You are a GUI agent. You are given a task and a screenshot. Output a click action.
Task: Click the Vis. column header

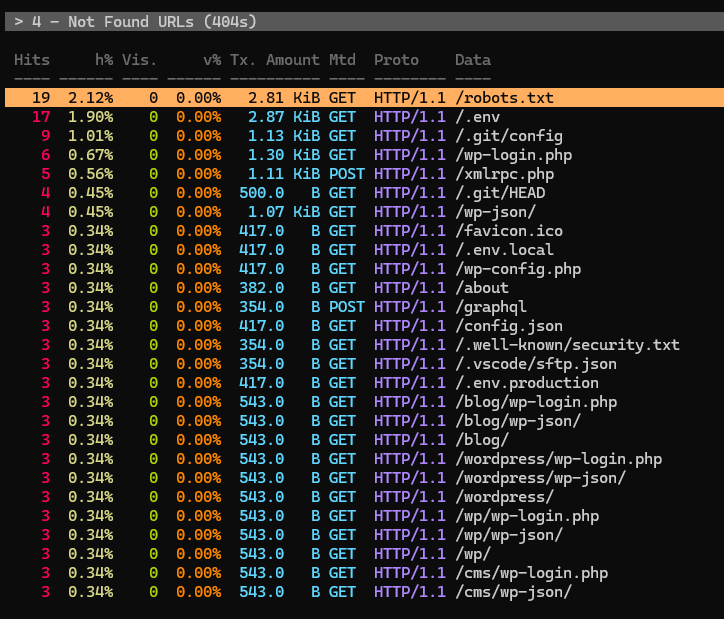(x=139, y=60)
